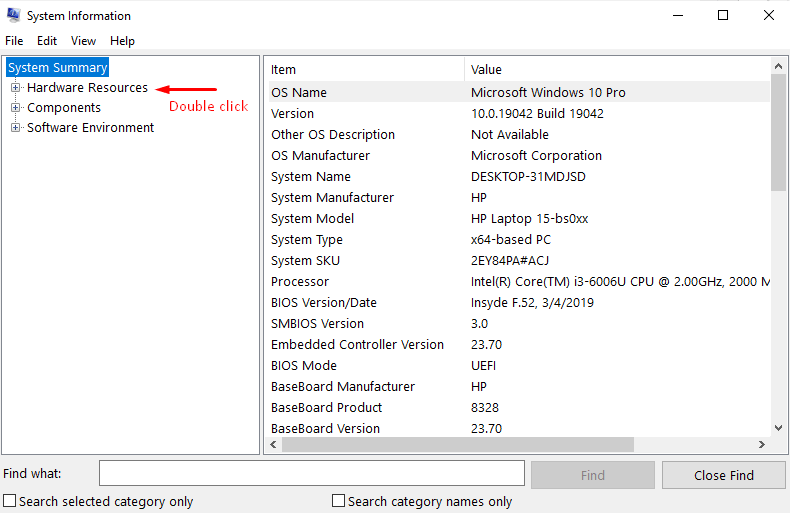Click the value x64-based PC
This screenshot has height=513, width=790.
click(511, 240)
